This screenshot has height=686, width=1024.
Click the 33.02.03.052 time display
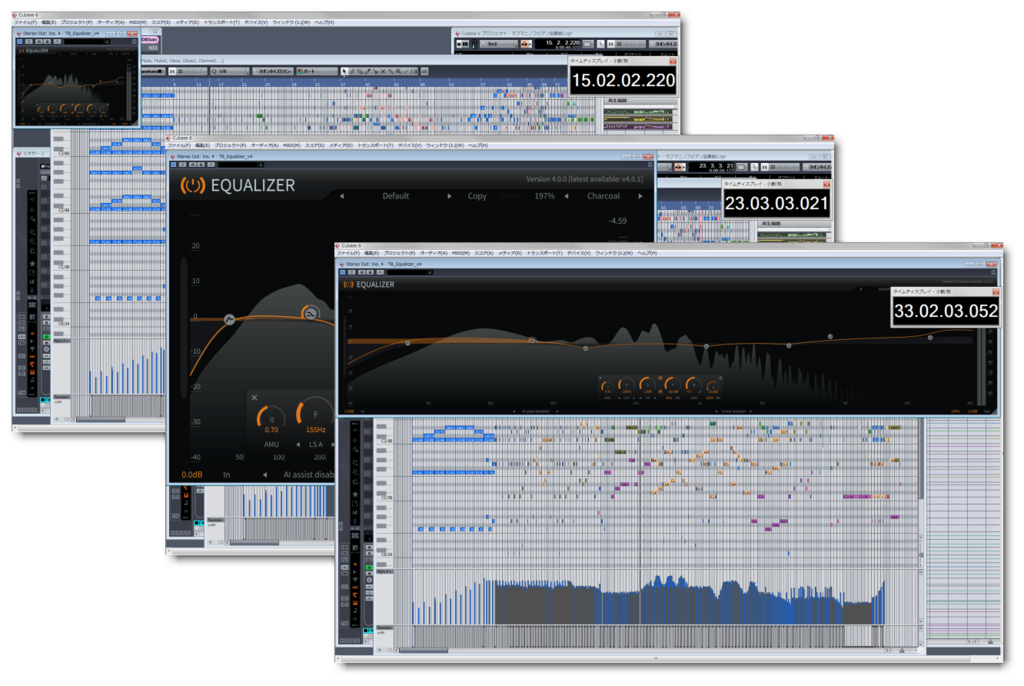coord(945,311)
